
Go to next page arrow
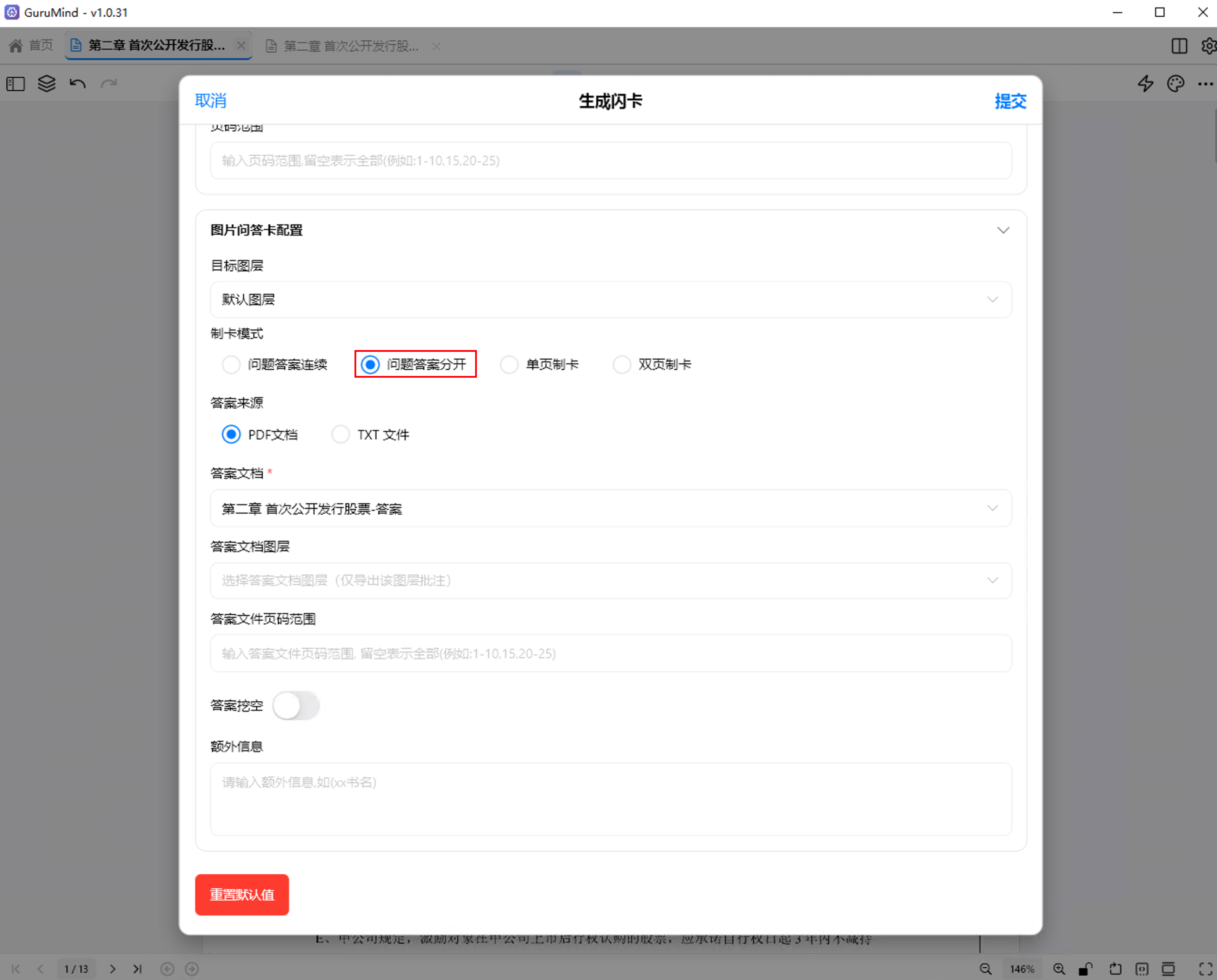(112, 969)
